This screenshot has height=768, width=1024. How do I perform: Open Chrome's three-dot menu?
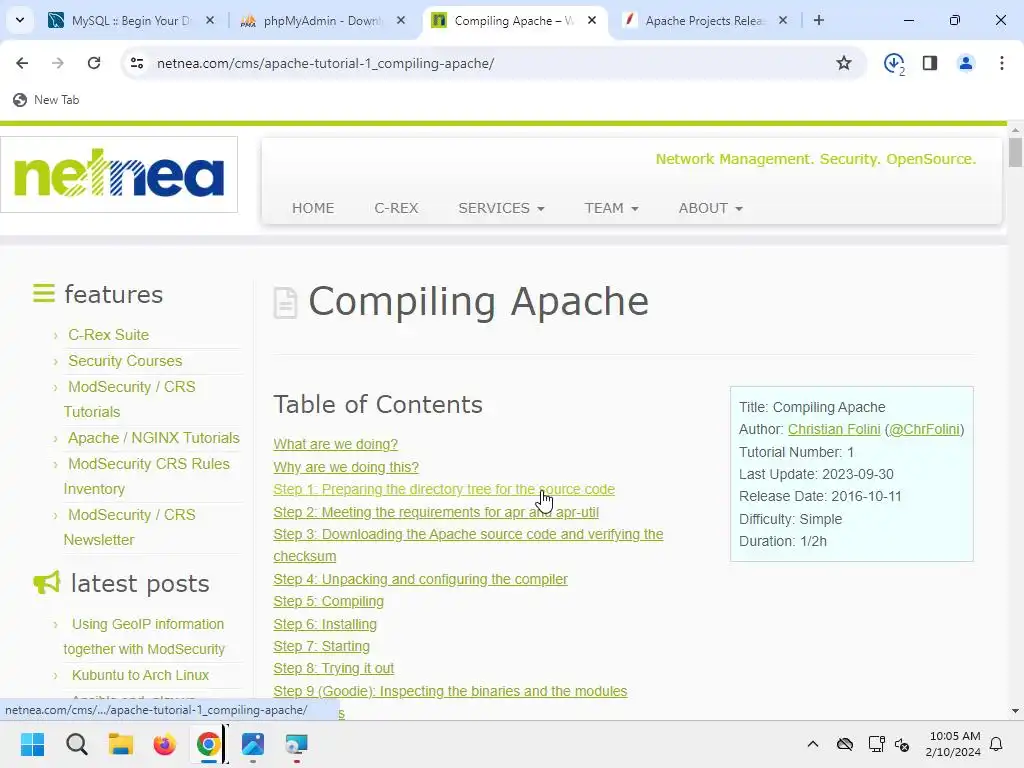tap(1002, 63)
